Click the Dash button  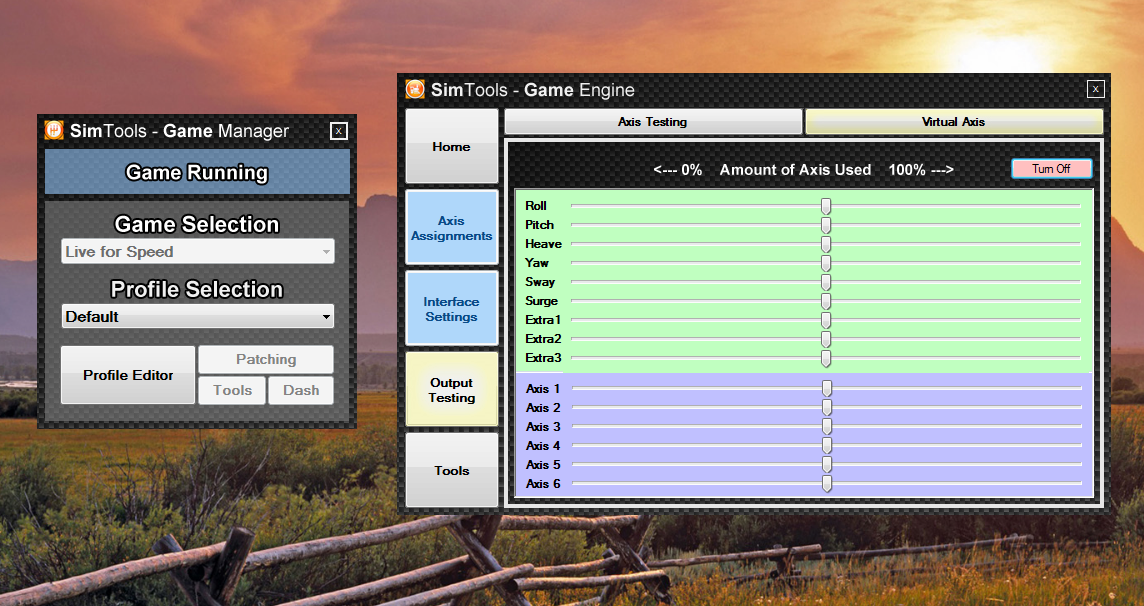(x=301, y=390)
